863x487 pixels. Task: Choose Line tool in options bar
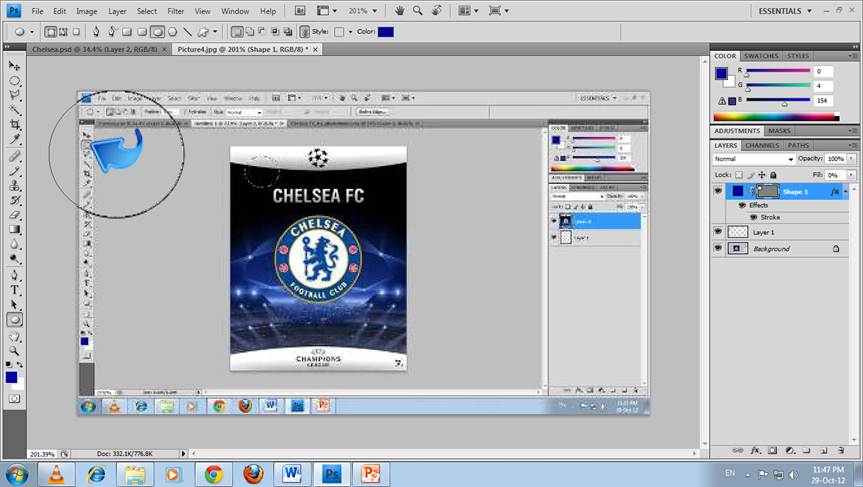(x=187, y=32)
